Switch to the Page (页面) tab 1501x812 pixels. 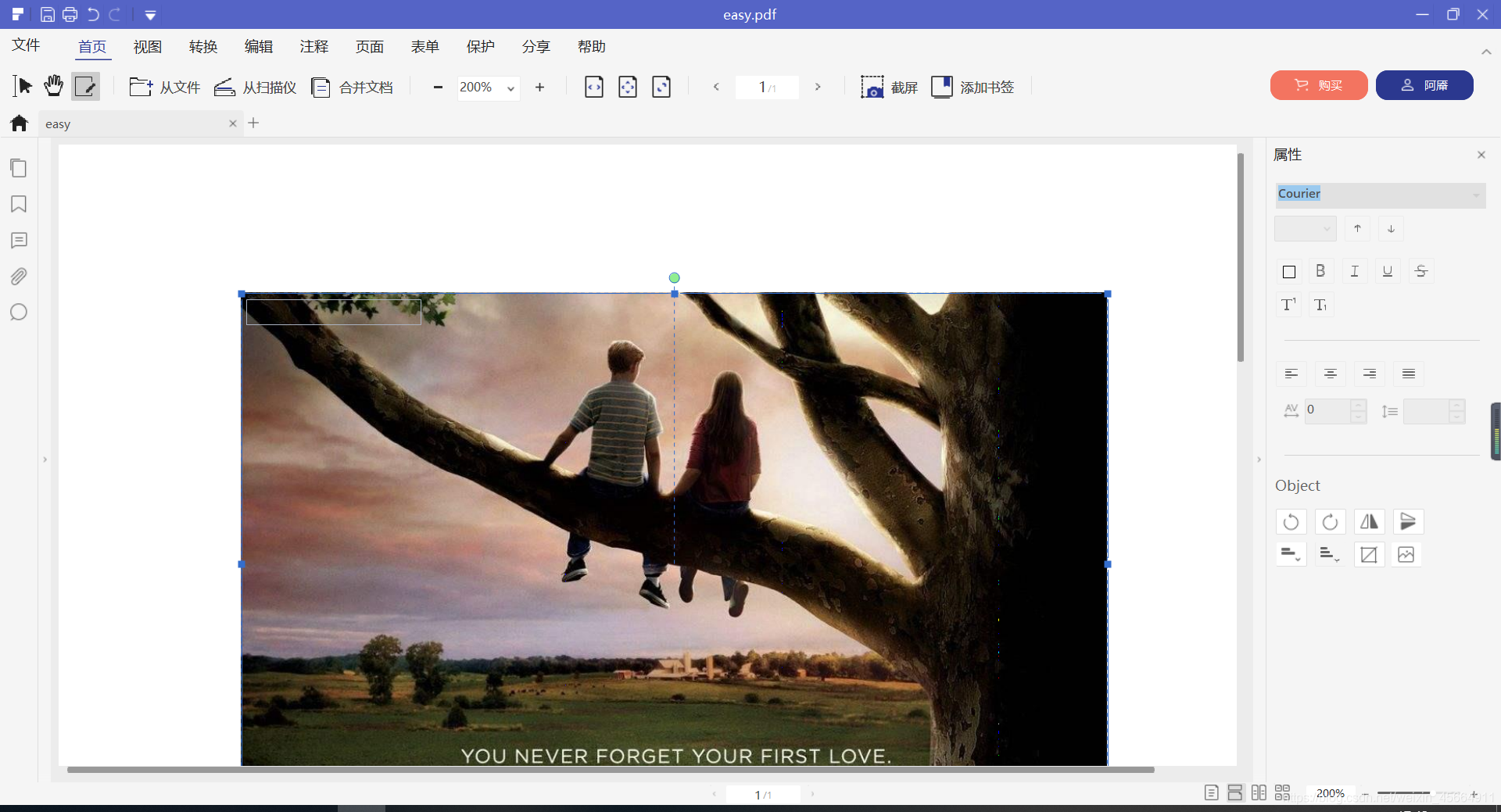pyautogui.click(x=370, y=47)
